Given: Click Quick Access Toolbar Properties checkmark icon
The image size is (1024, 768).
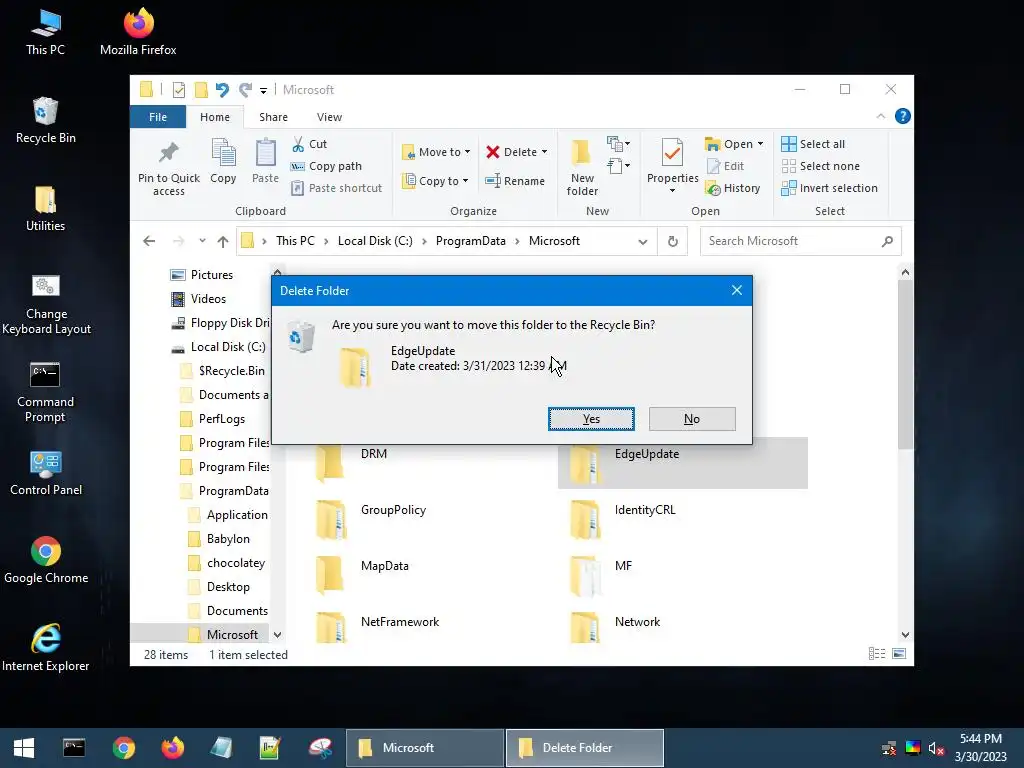Looking at the screenshot, I should [x=178, y=90].
